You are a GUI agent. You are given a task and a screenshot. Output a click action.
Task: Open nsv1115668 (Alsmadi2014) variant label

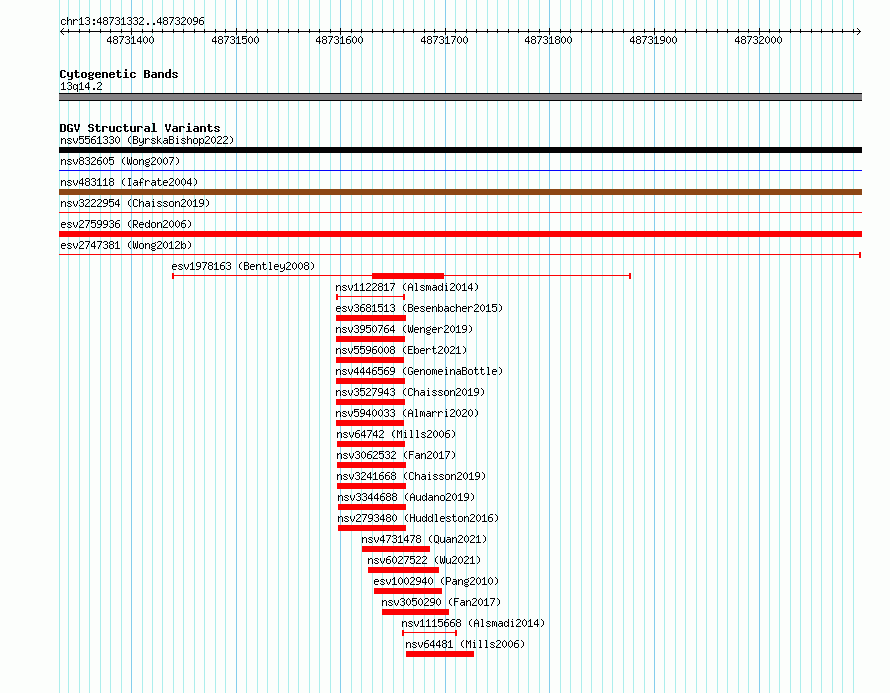pyautogui.click(x=473, y=623)
